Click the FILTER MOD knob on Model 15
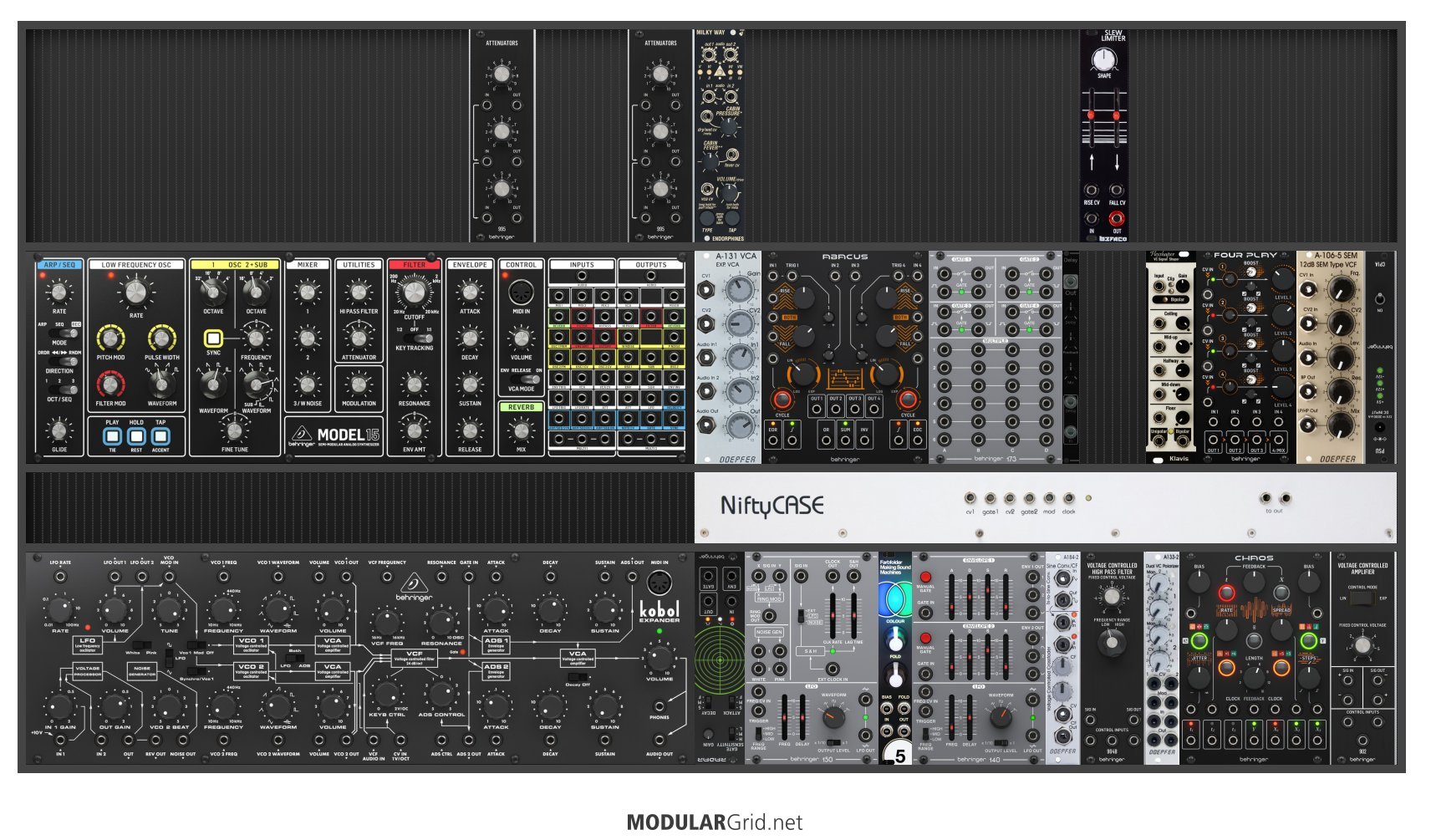The width and height of the screenshot is (1431, 840). click(x=110, y=384)
